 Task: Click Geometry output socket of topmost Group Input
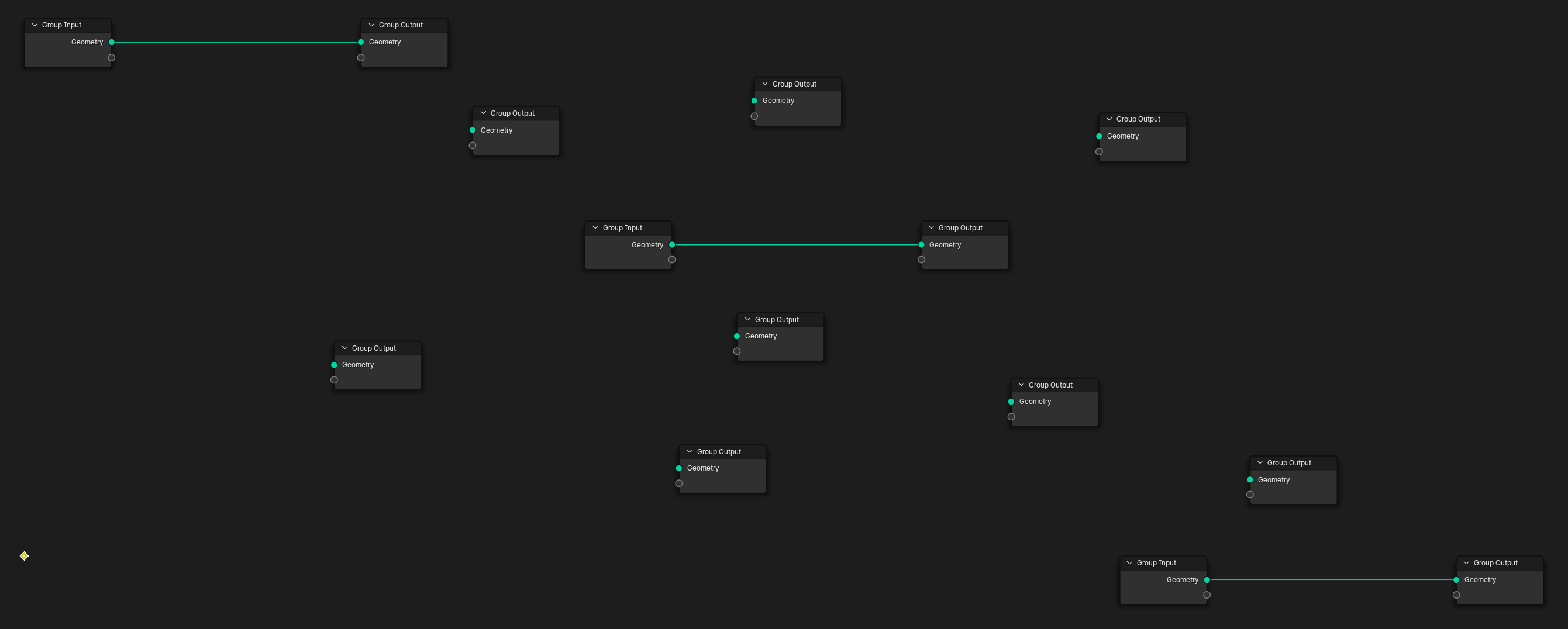(111, 42)
